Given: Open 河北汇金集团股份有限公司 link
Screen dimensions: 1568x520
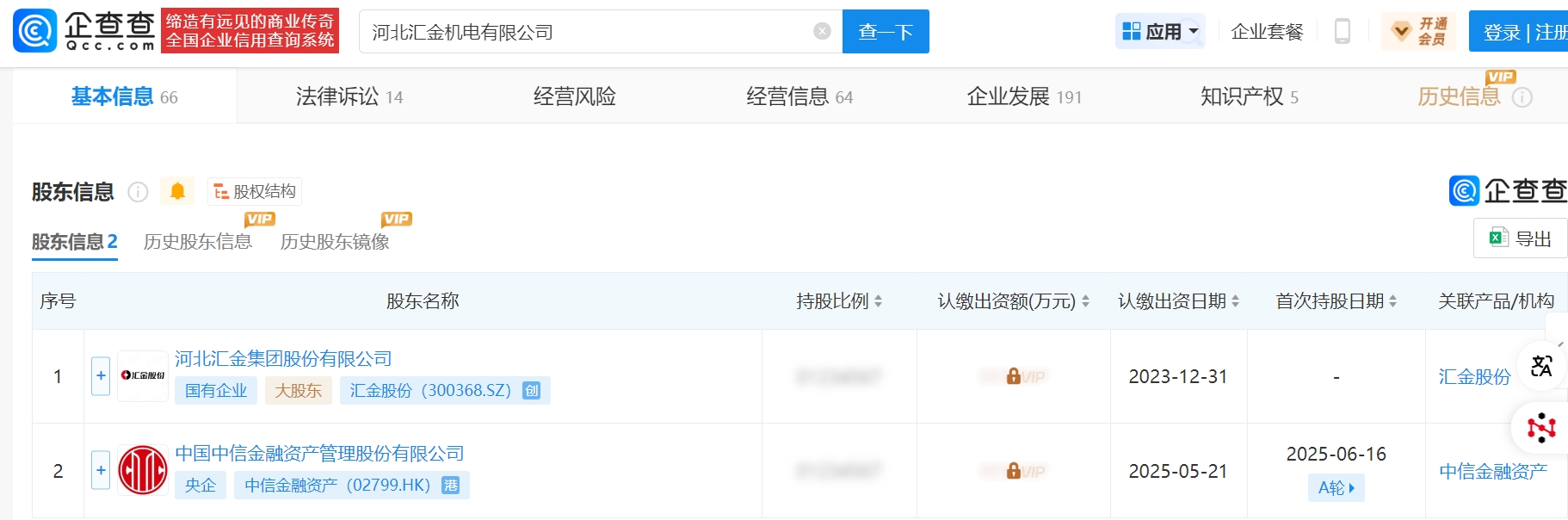Looking at the screenshot, I should [x=284, y=359].
